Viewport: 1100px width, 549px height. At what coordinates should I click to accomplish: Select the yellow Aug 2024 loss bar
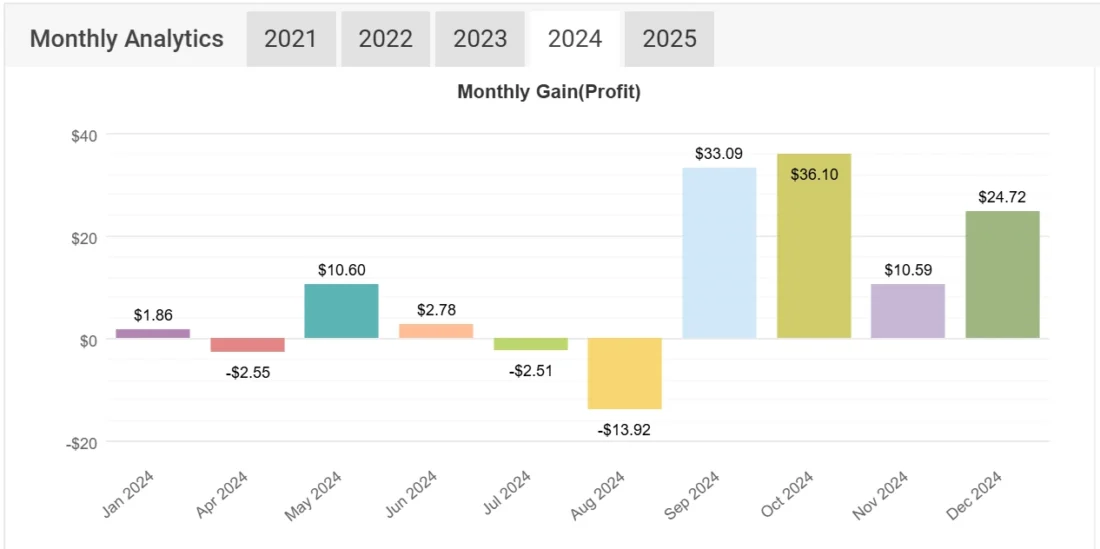point(625,373)
